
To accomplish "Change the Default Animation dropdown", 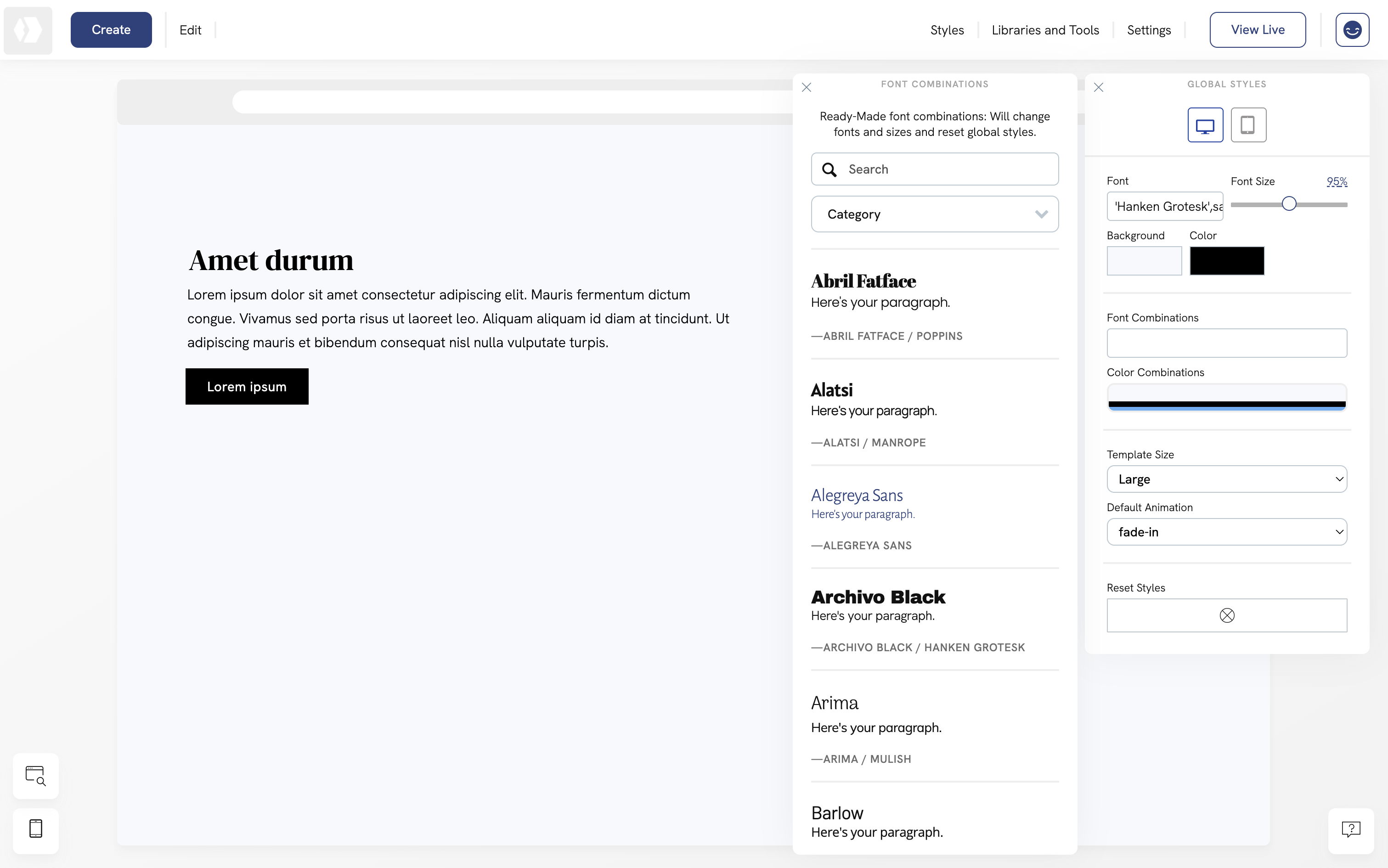I will pyautogui.click(x=1227, y=532).
